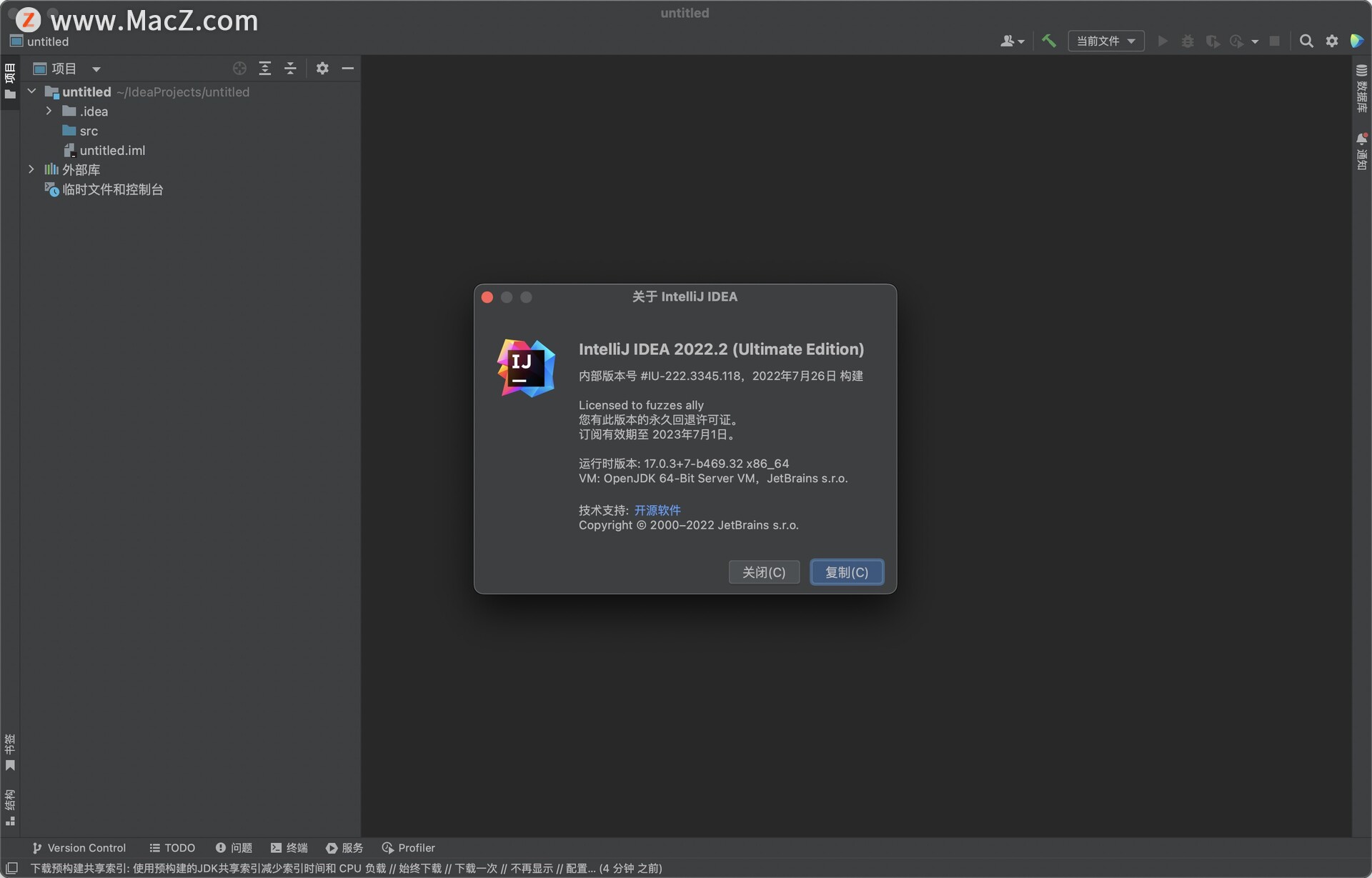Switch to the TODO tab
Image resolution: width=1372 pixels, height=878 pixels.
click(x=171, y=847)
